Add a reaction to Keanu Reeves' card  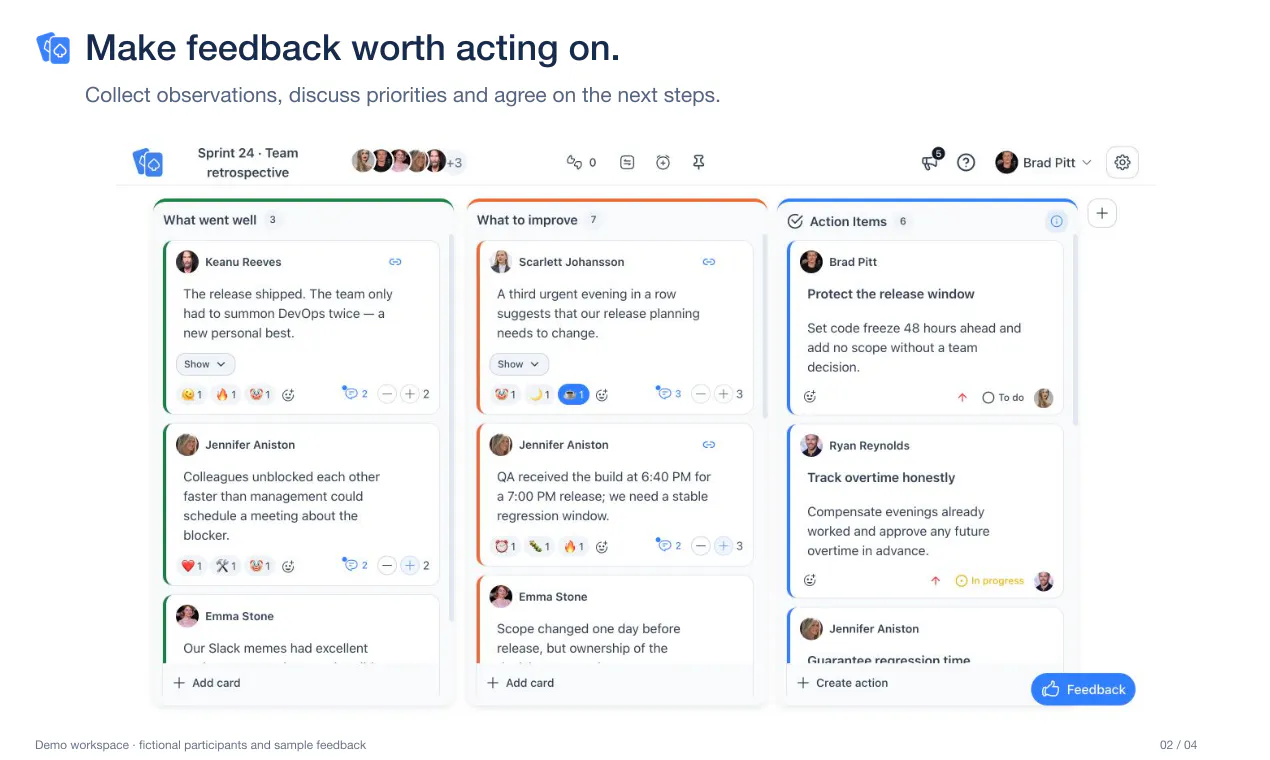tap(288, 395)
